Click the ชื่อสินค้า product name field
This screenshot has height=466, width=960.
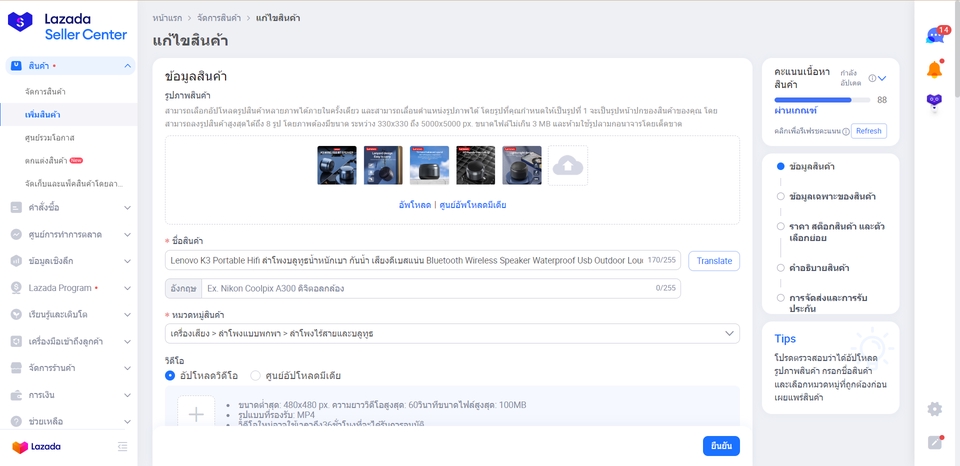pyautogui.click(x=423, y=260)
